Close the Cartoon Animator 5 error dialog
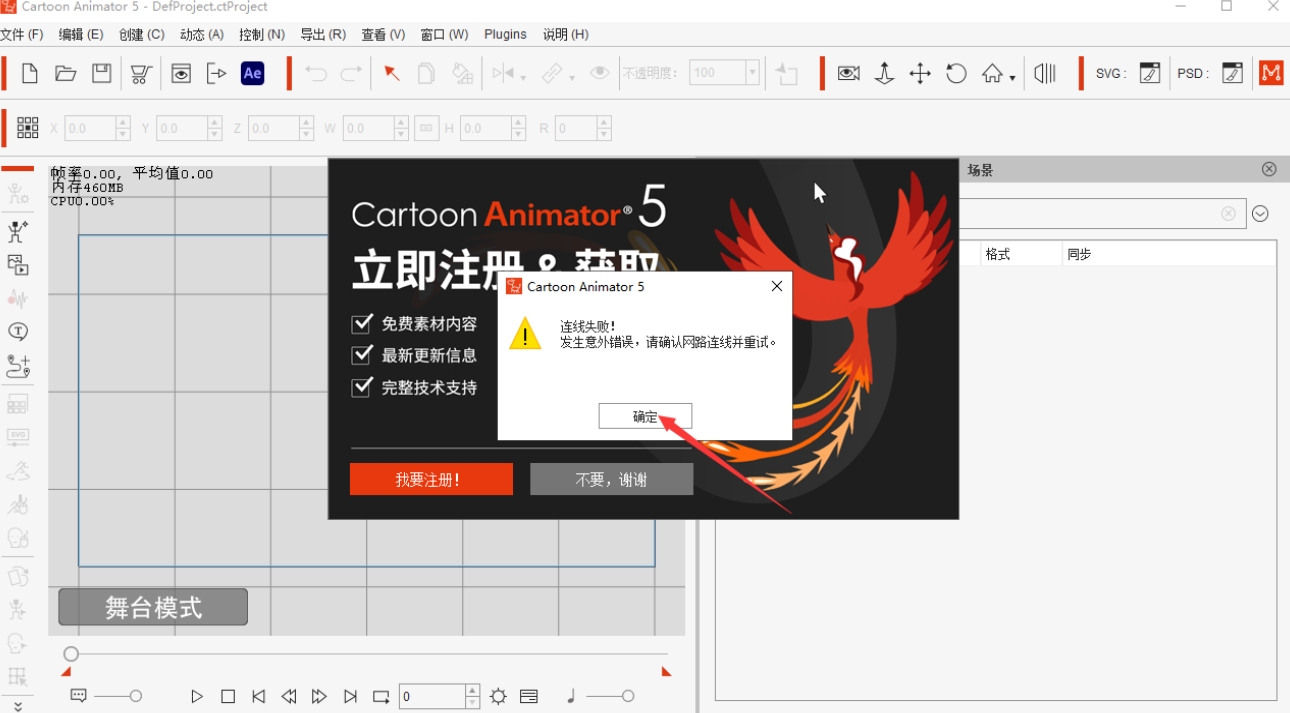The image size is (1290, 713). pyautogui.click(x=776, y=286)
